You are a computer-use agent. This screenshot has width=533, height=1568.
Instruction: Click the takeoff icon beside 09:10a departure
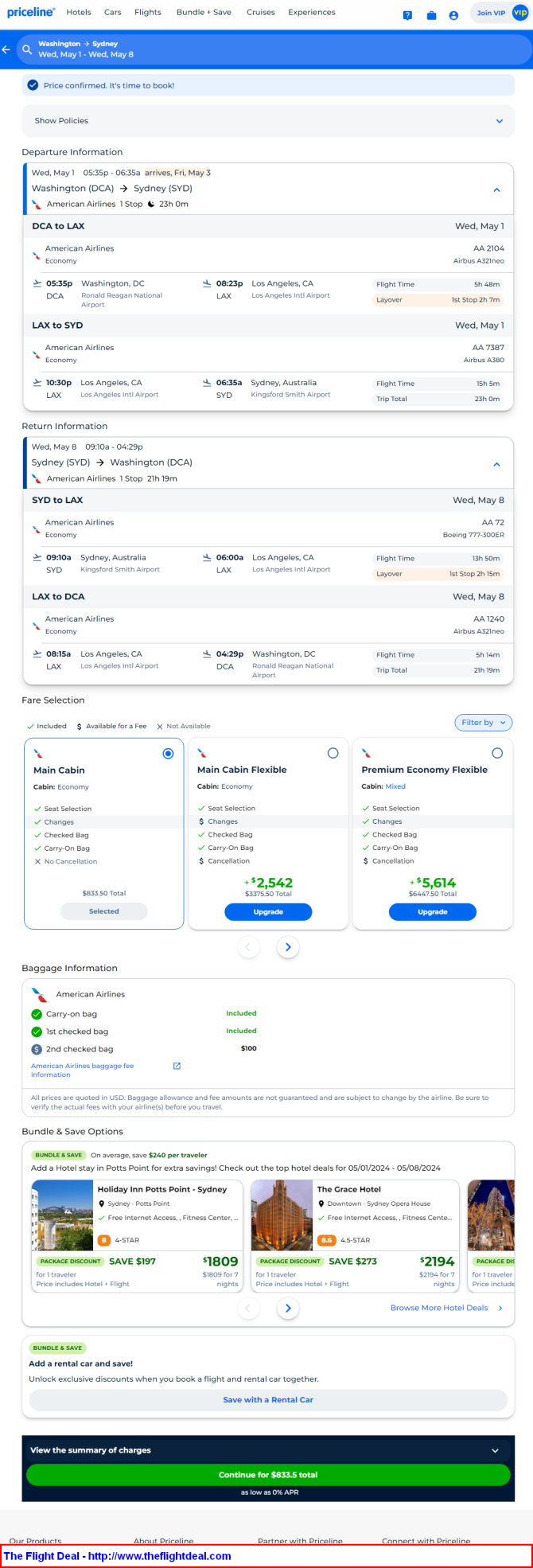(x=37, y=557)
